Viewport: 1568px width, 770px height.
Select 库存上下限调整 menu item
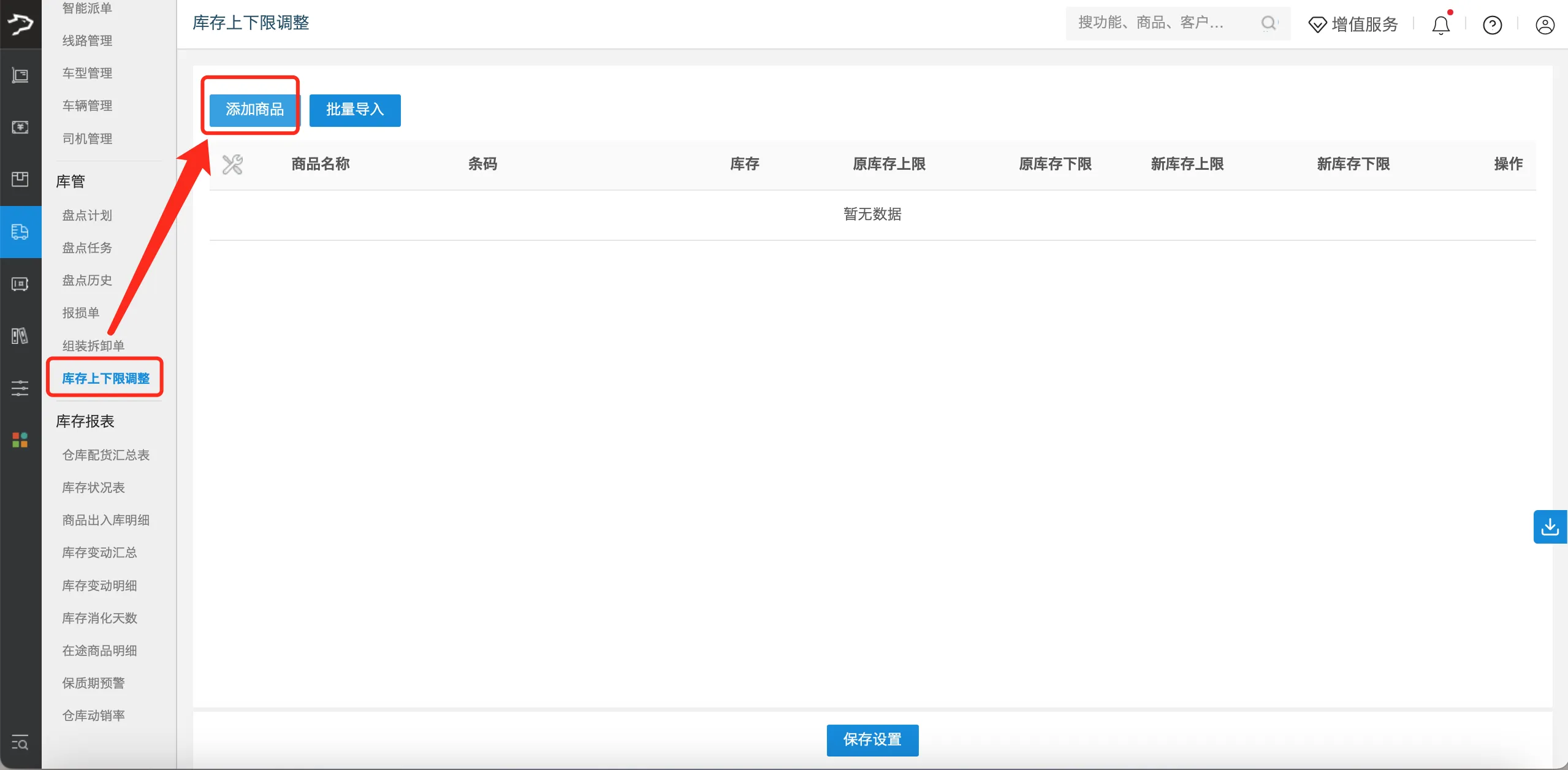tap(105, 378)
